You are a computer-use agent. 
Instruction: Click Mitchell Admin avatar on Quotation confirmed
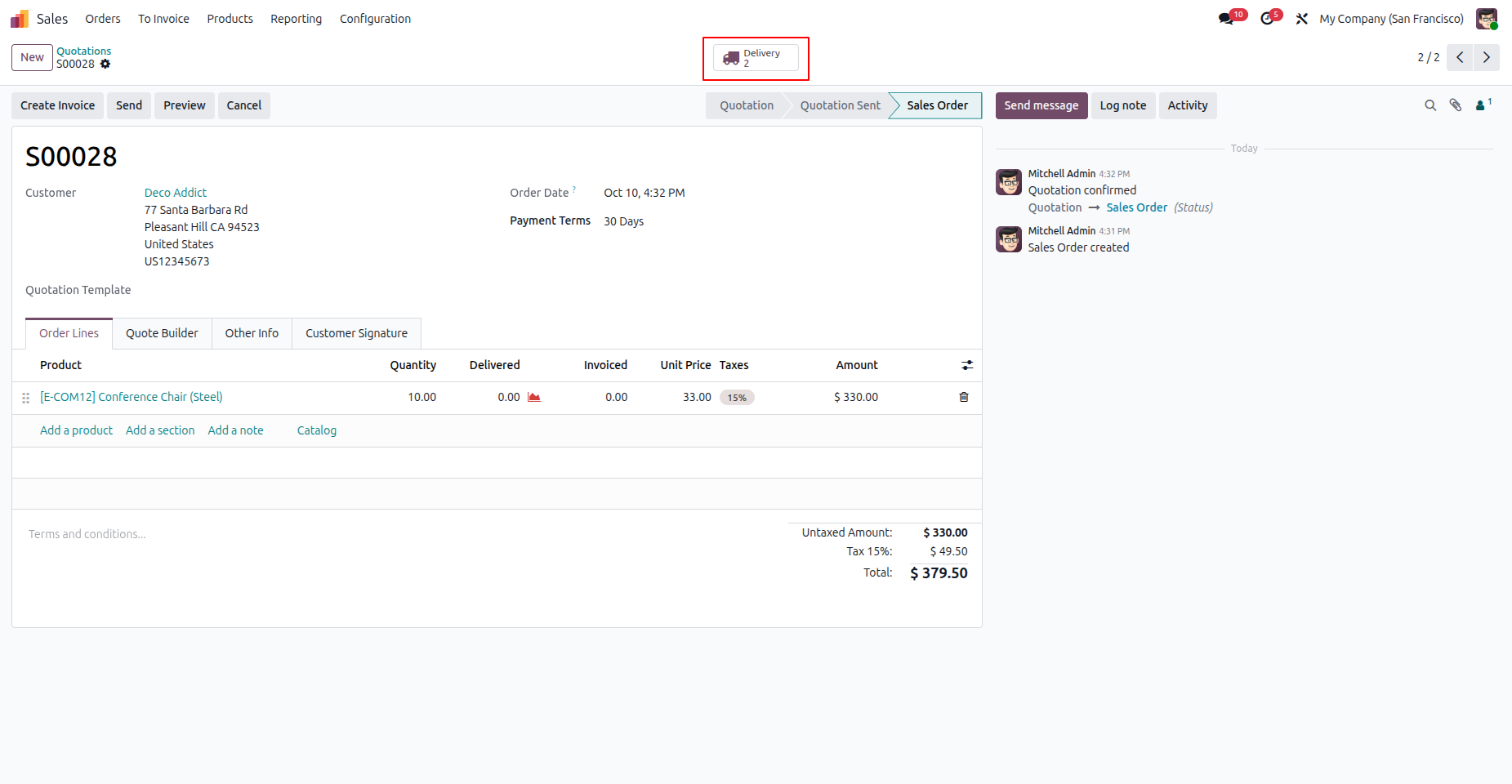click(x=1009, y=182)
